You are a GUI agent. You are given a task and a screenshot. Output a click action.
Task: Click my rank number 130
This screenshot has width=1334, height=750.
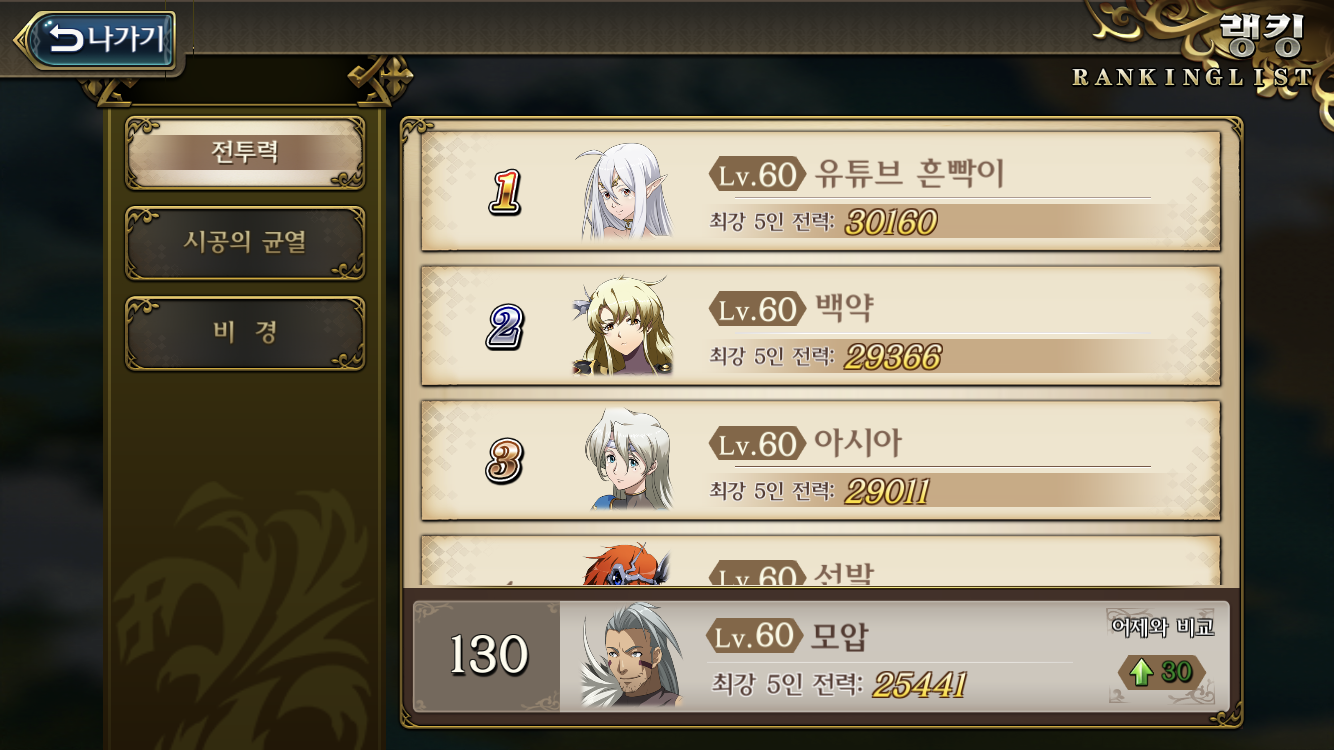pyautogui.click(x=488, y=656)
